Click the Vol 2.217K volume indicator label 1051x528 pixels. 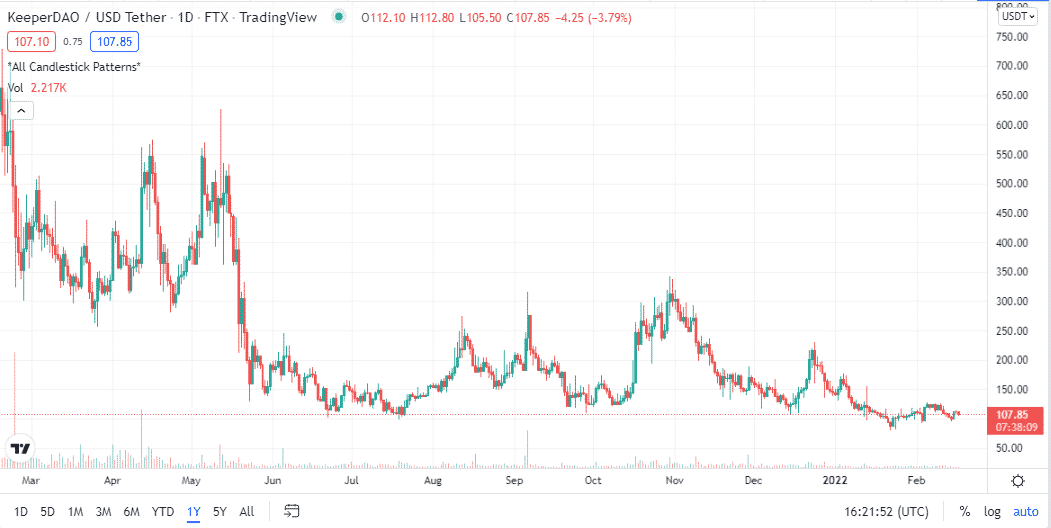[38, 88]
